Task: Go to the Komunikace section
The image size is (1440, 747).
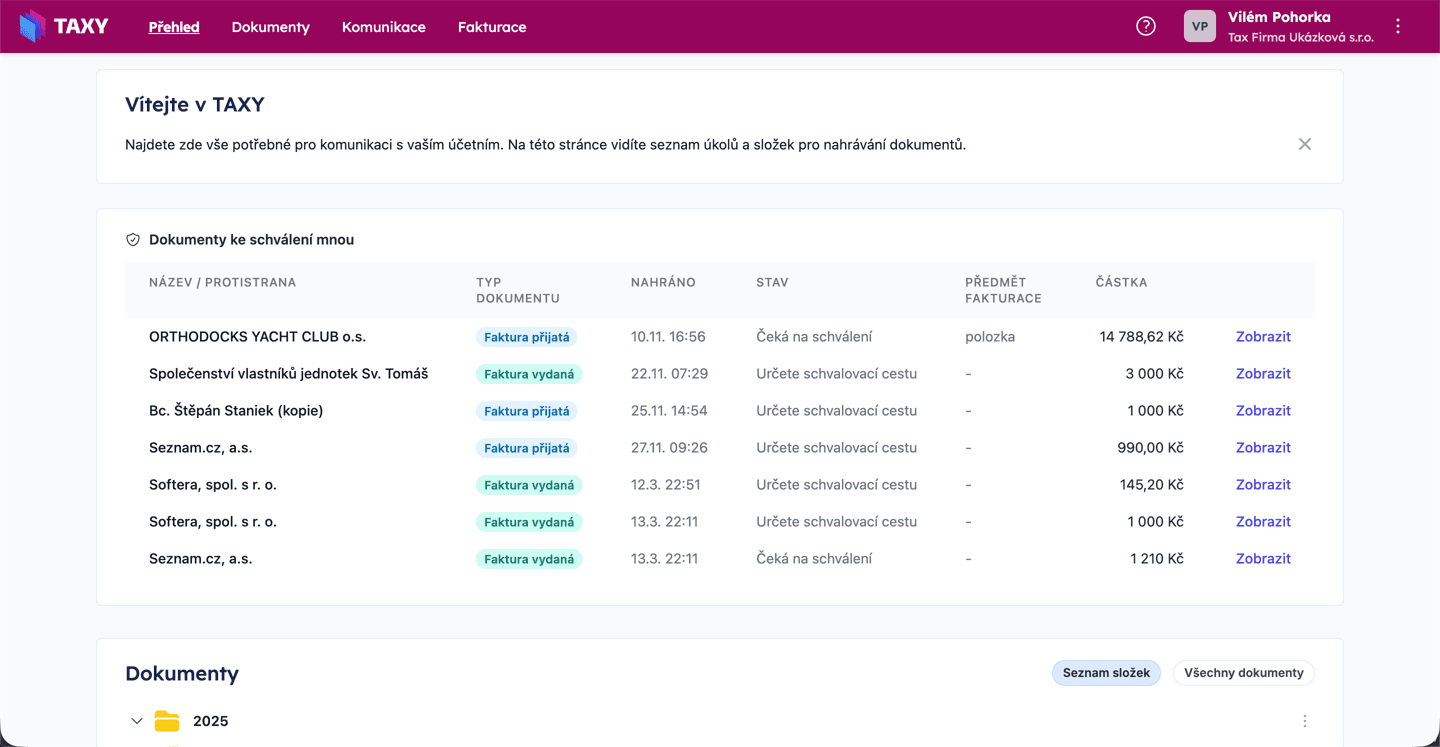Action: 384,27
